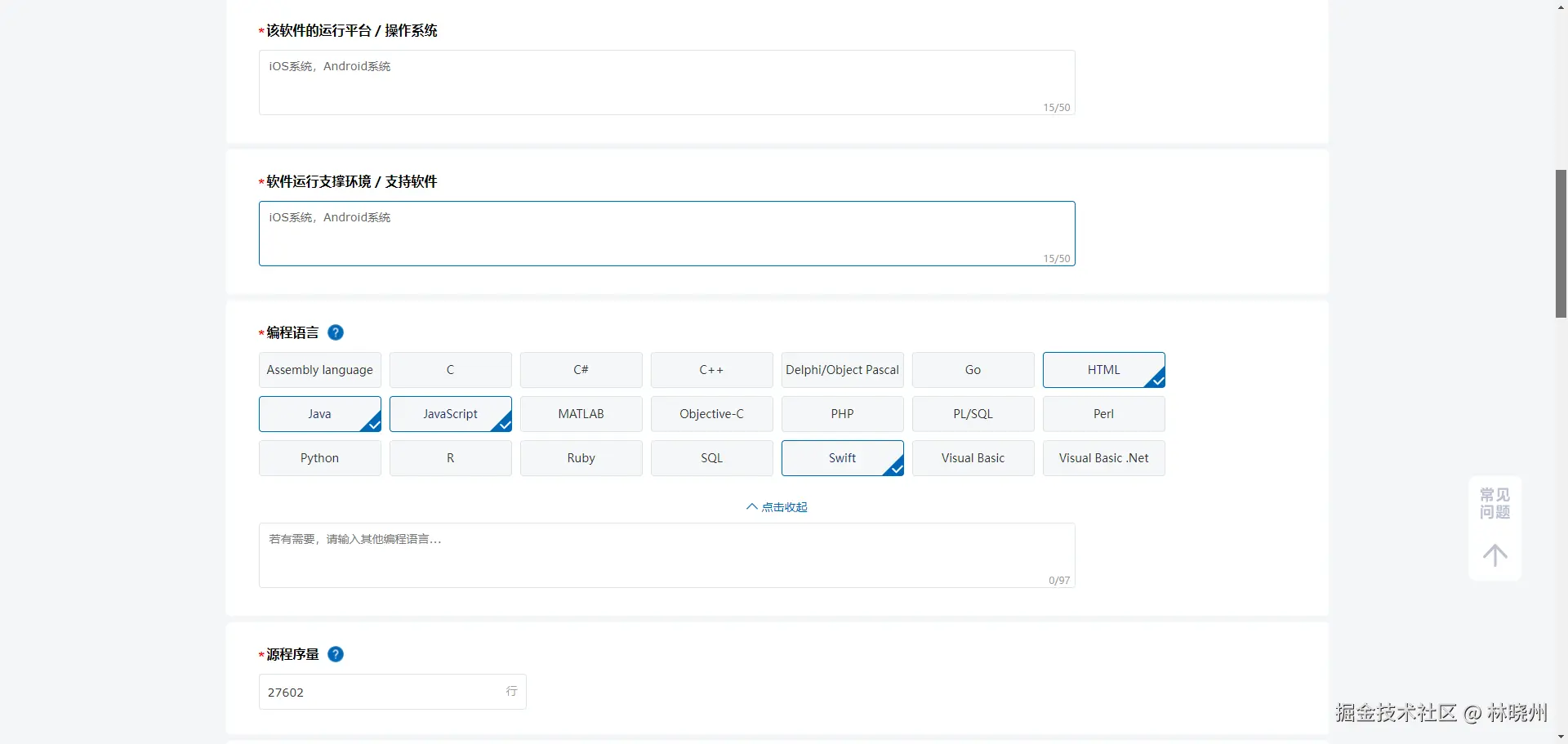The image size is (1568, 744).
Task: Click the other programming languages text box
Action: click(666, 555)
